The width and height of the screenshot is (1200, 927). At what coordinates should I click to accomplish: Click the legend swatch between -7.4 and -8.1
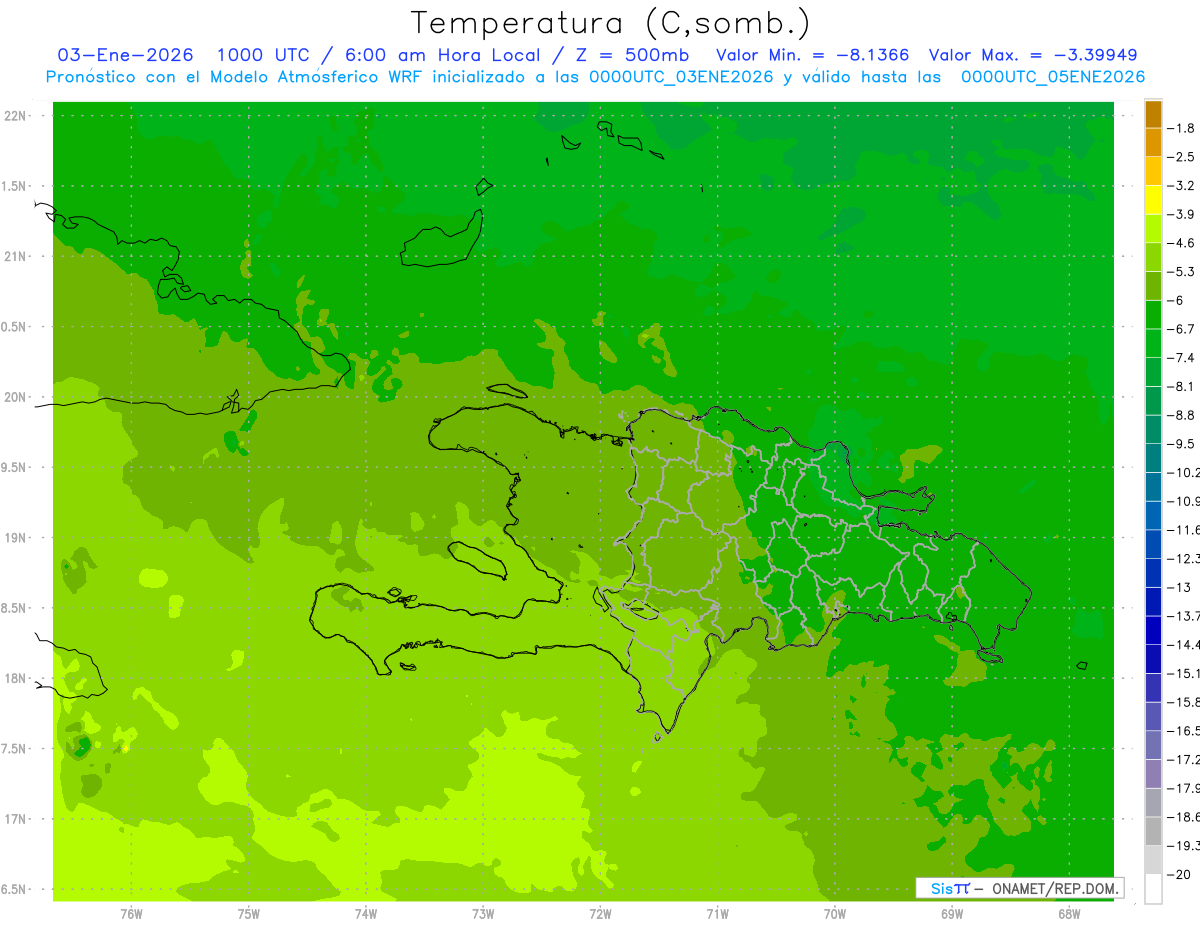click(x=1153, y=372)
